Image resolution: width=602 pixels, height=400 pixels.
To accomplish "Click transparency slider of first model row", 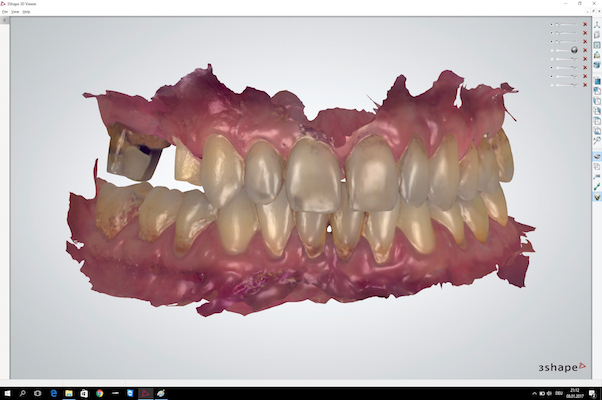I will point(567,24).
